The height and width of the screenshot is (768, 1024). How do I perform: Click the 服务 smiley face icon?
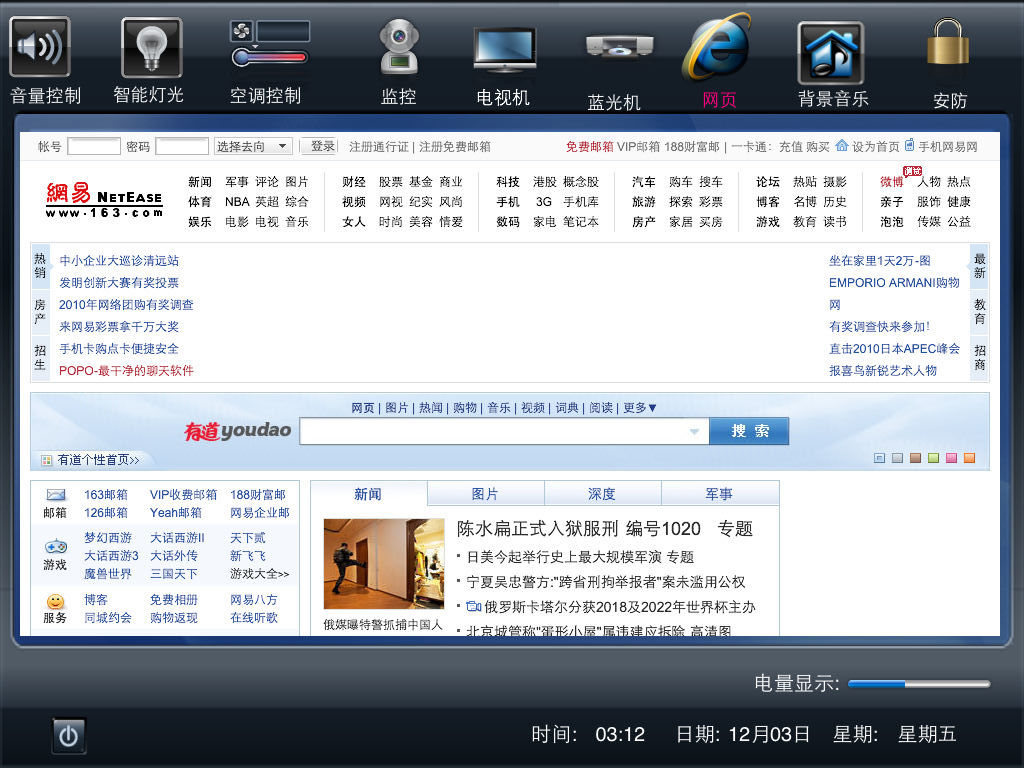pyautogui.click(x=56, y=601)
